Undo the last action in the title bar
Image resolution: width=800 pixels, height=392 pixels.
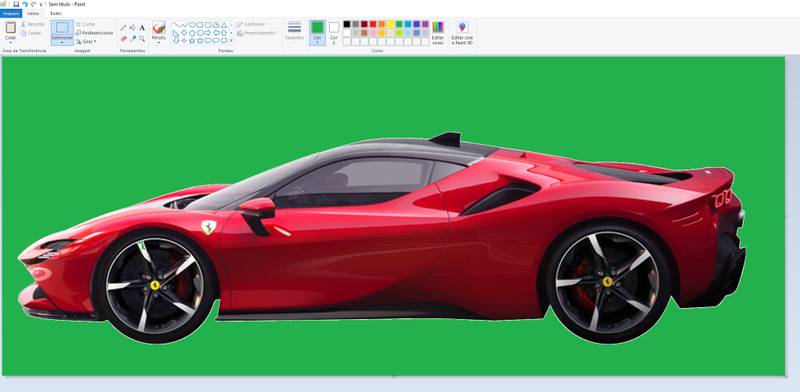(x=26, y=4)
